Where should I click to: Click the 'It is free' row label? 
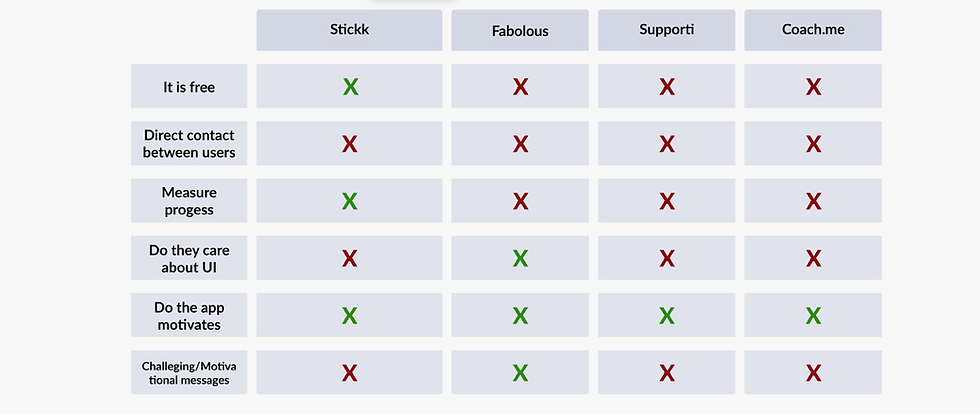point(189,87)
